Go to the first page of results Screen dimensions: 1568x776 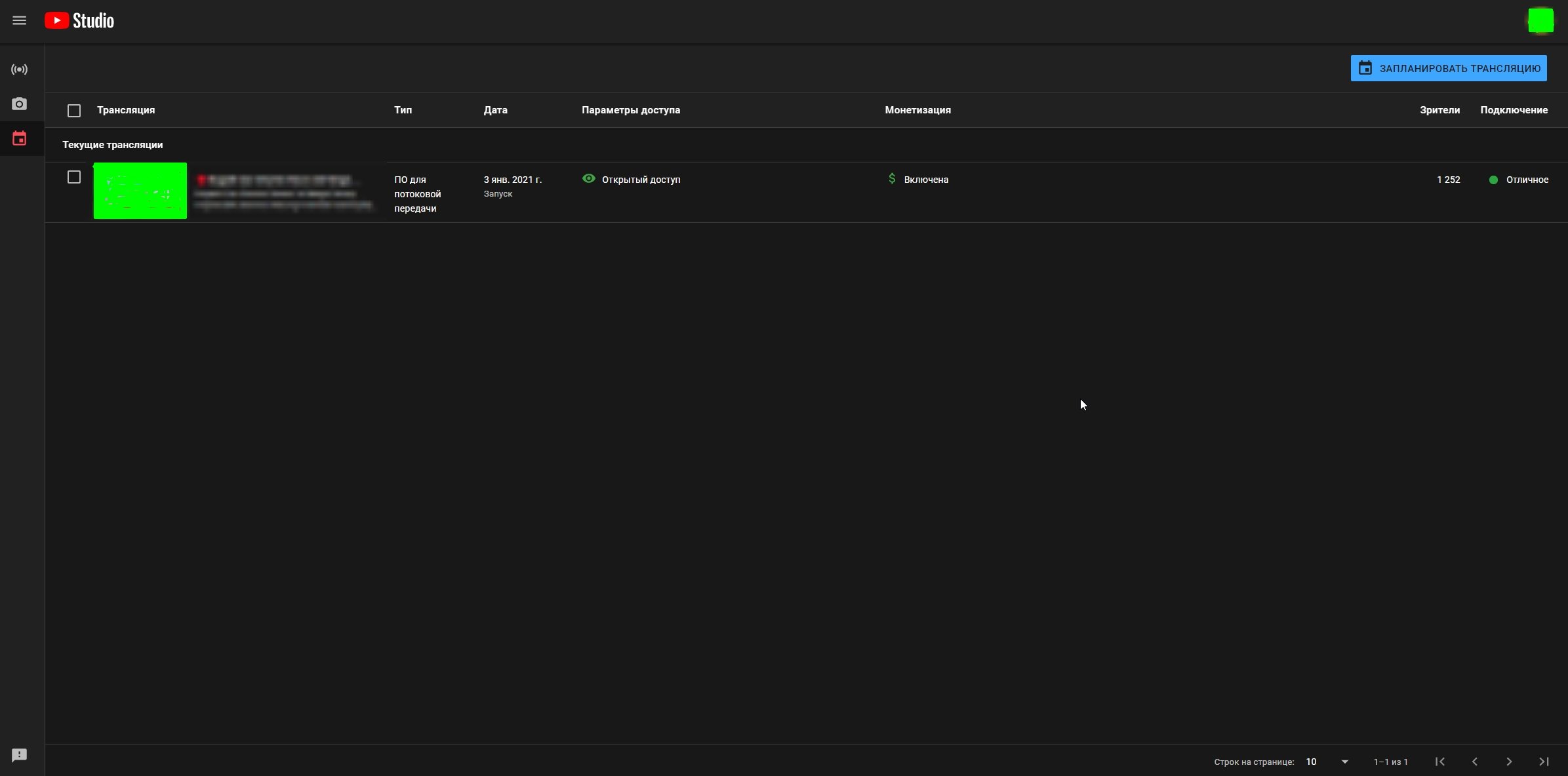1440,762
